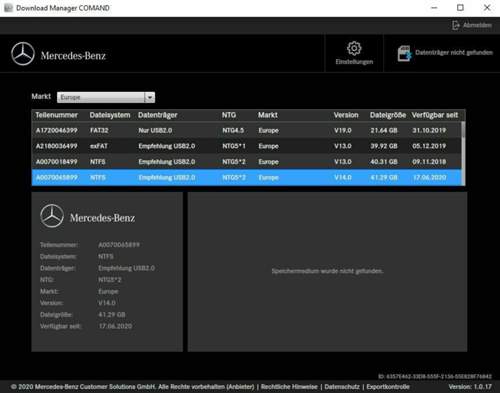500x393 pixels.
Task: Sort by the Teilenummer column header
Action: (57, 115)
